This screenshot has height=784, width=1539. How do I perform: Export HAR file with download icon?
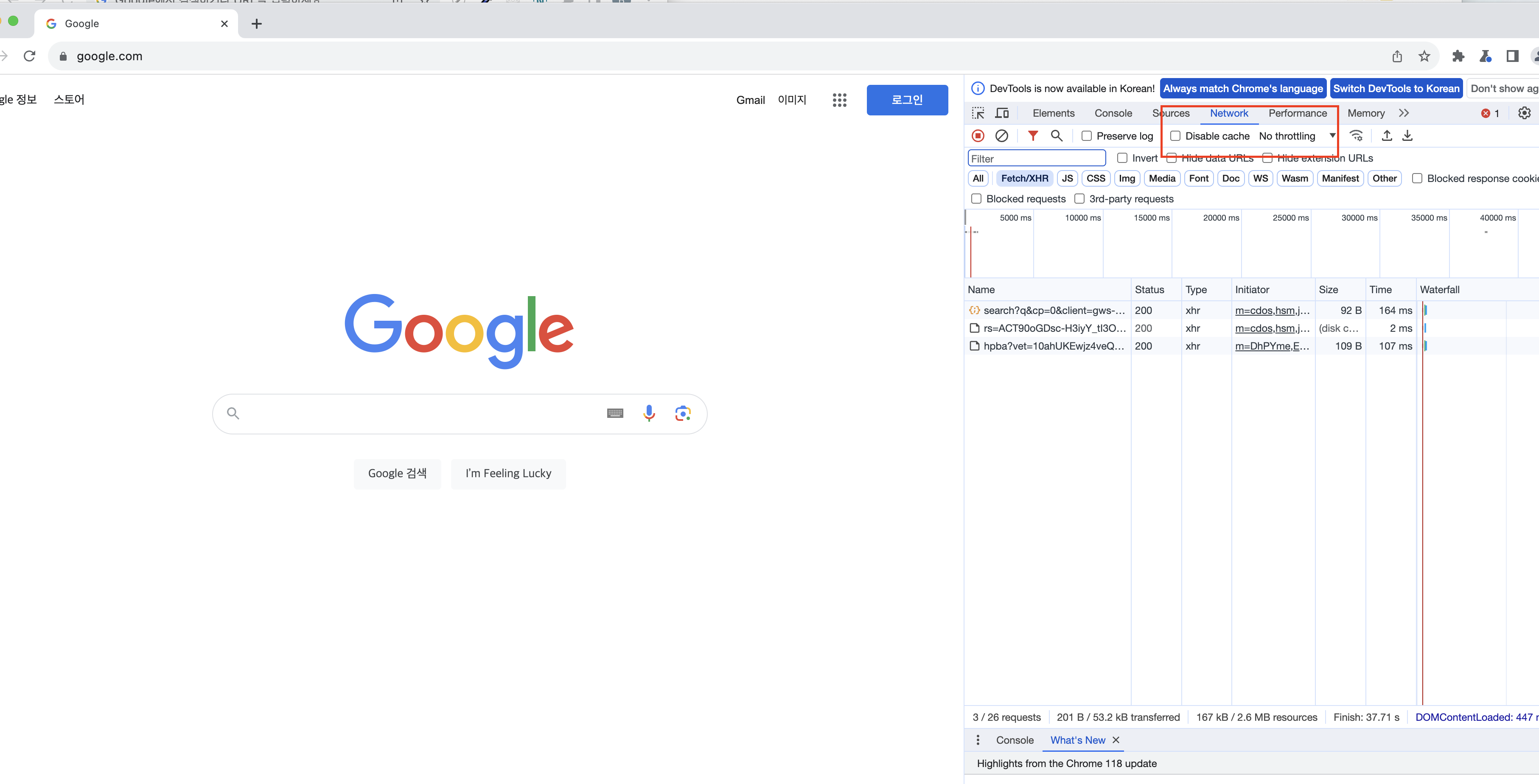click(x=1407, y=136)
